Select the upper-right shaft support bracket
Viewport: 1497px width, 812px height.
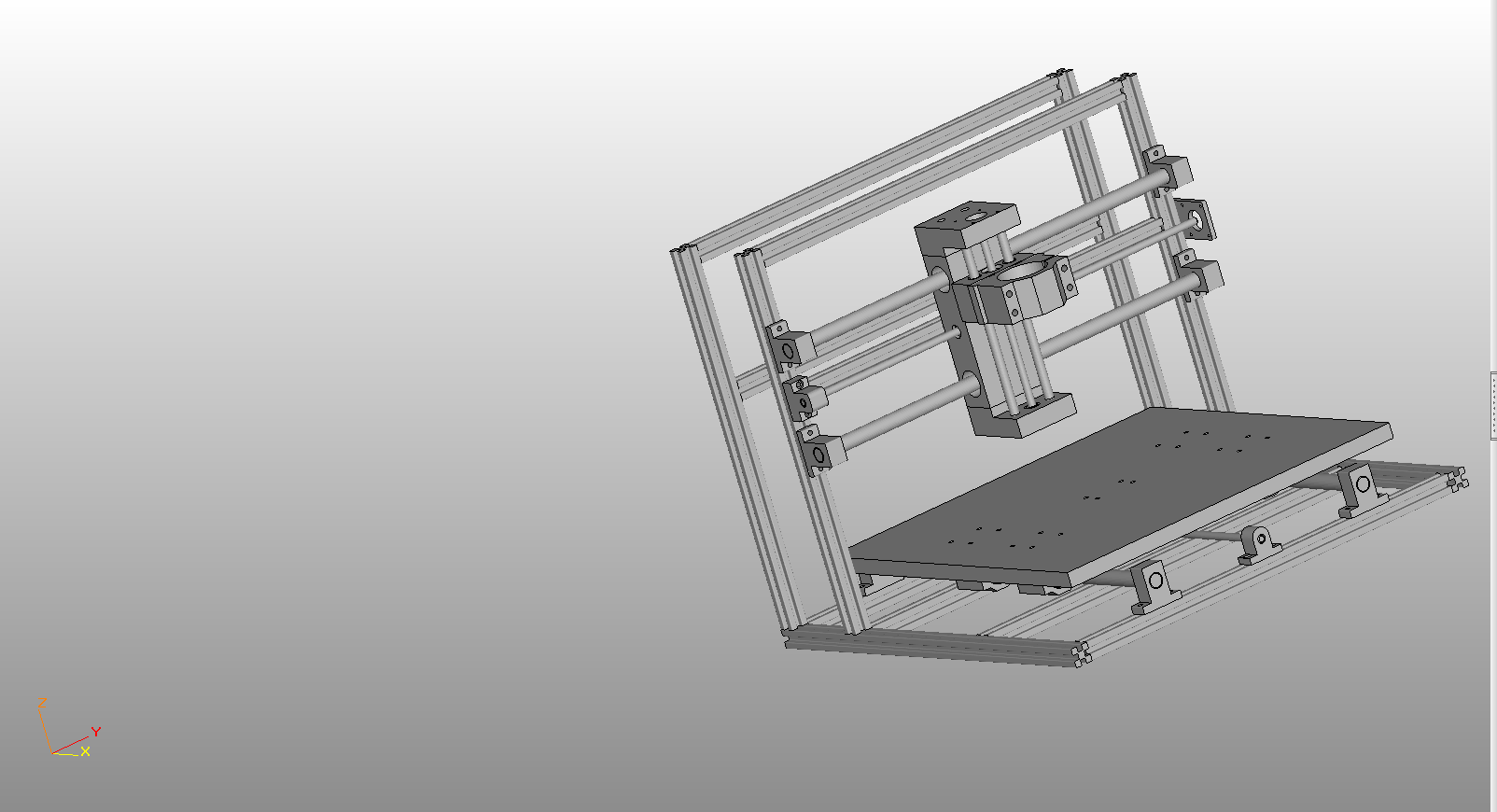pos(1168,170)
